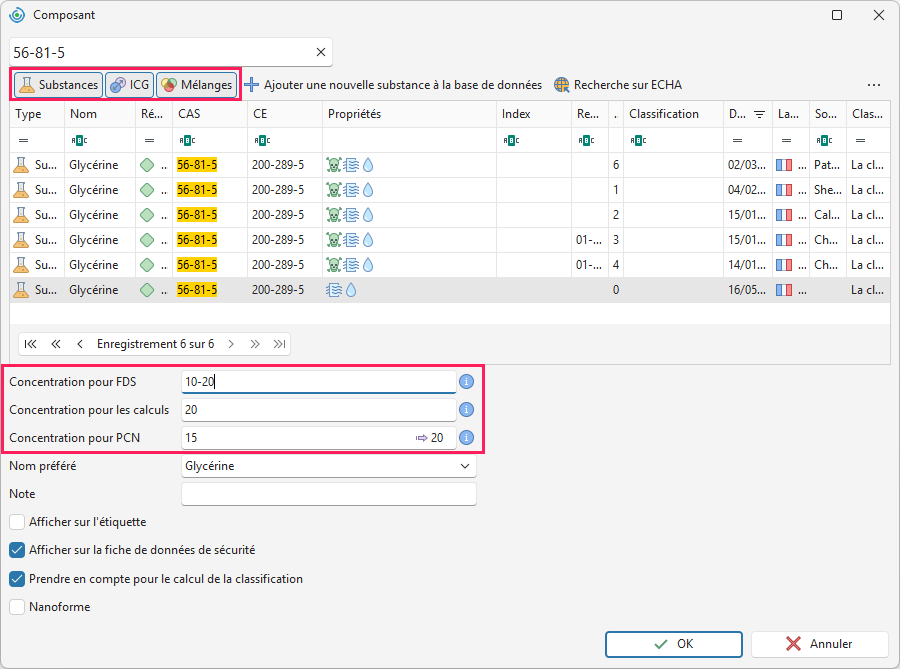
Task: Open the Classification column filter operator
Action: 638,141
